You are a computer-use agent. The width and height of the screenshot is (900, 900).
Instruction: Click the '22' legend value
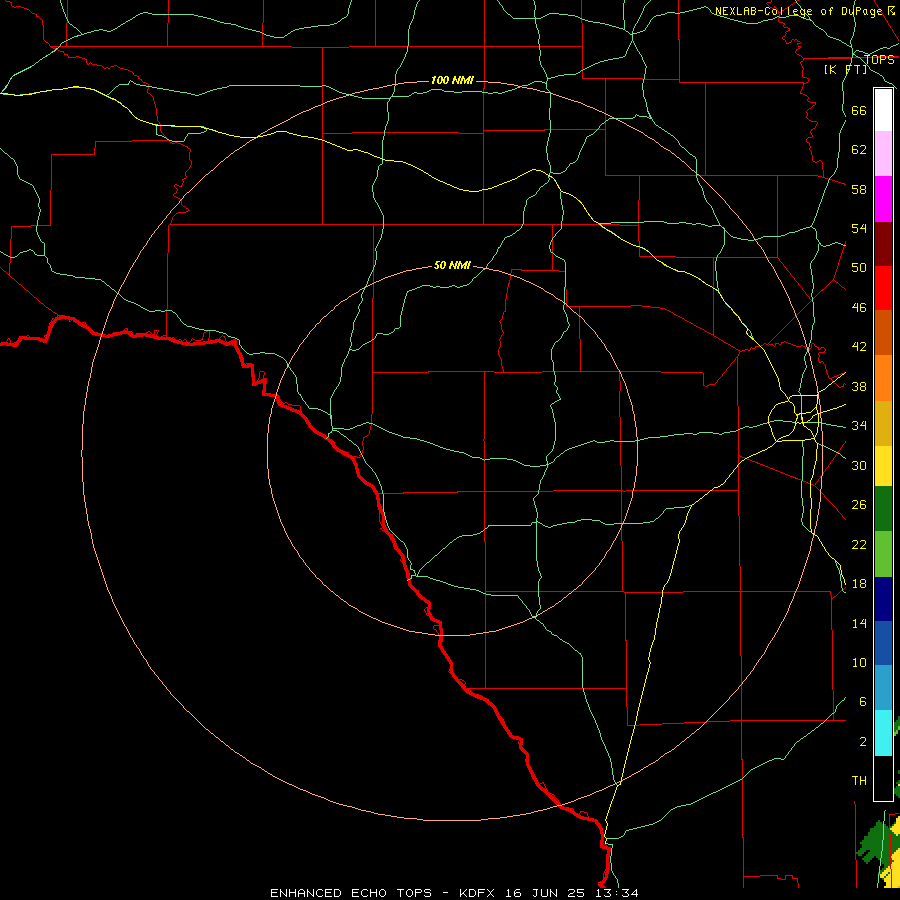pos(859,544)
